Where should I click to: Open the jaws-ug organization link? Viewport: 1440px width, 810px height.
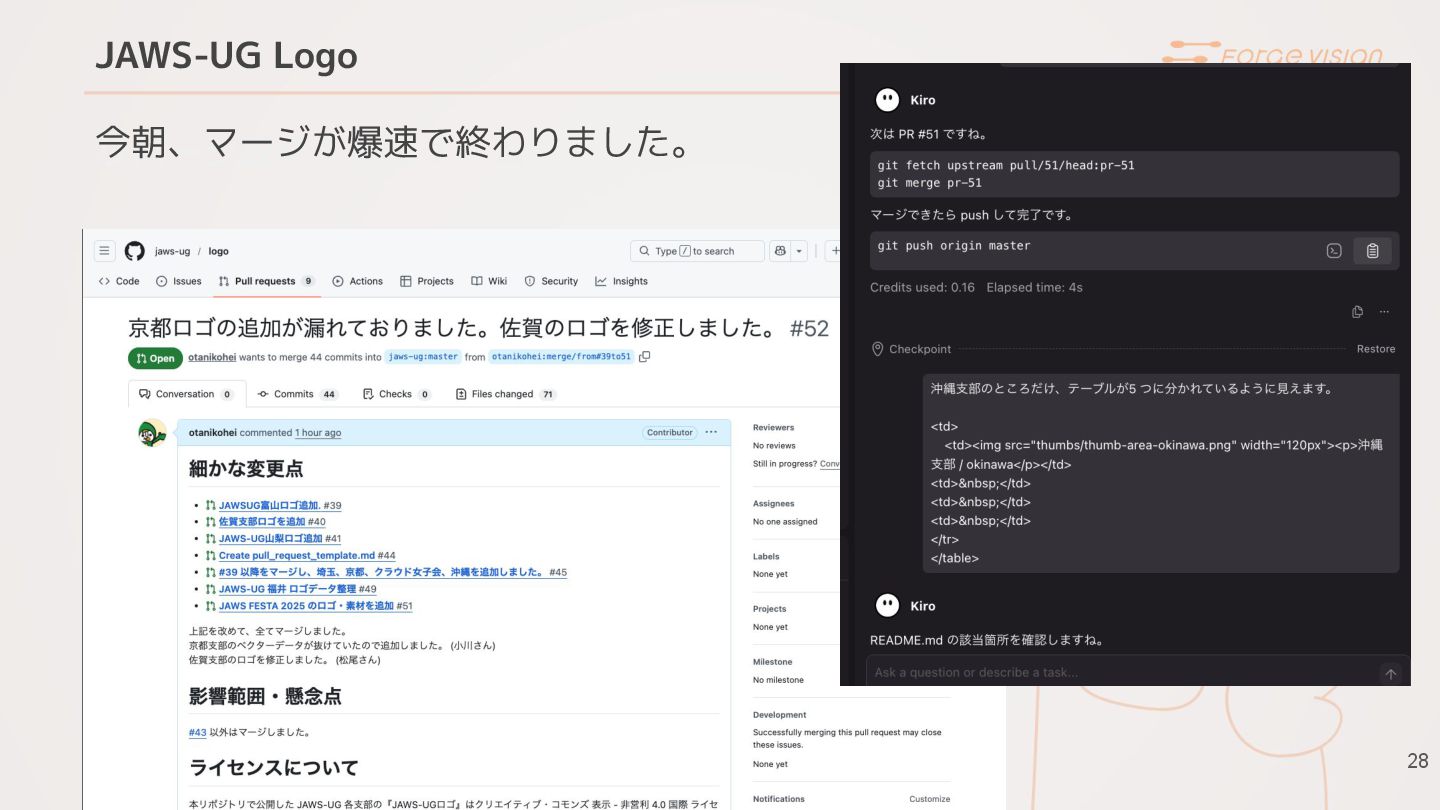172,252
